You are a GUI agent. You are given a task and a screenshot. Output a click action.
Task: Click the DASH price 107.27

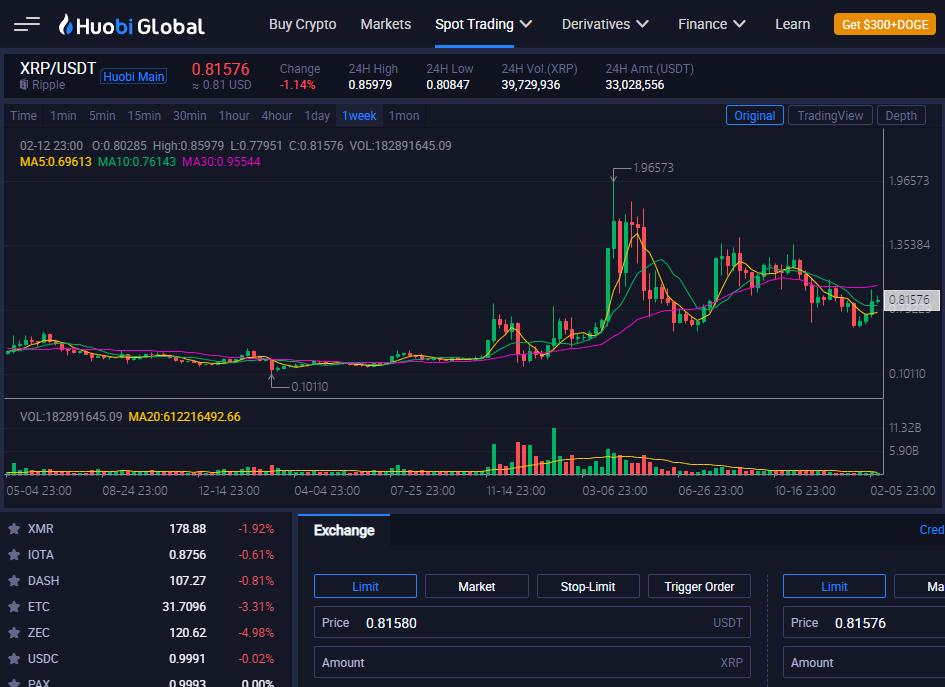(x=187, y=581)
